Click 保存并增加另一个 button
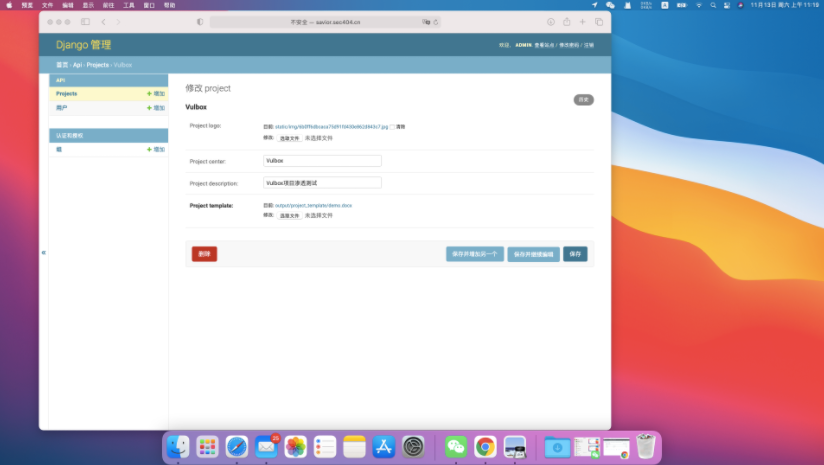This screenshot has width=824, height=465. [475, 254]
